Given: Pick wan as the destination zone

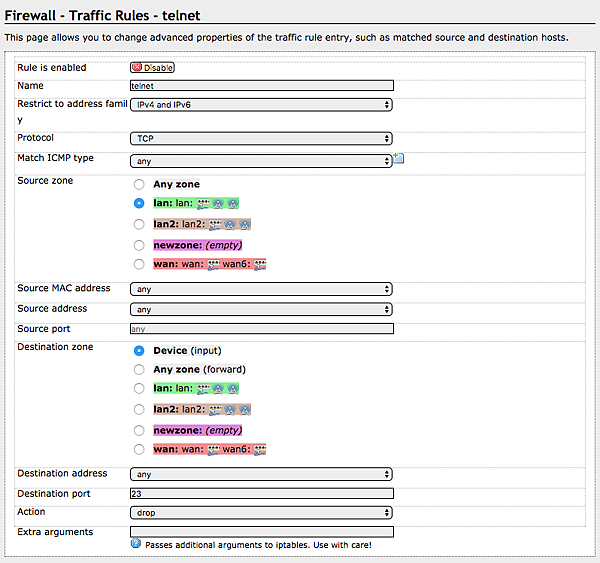Looking at the screenshot, I should click(x=138, y=449).
